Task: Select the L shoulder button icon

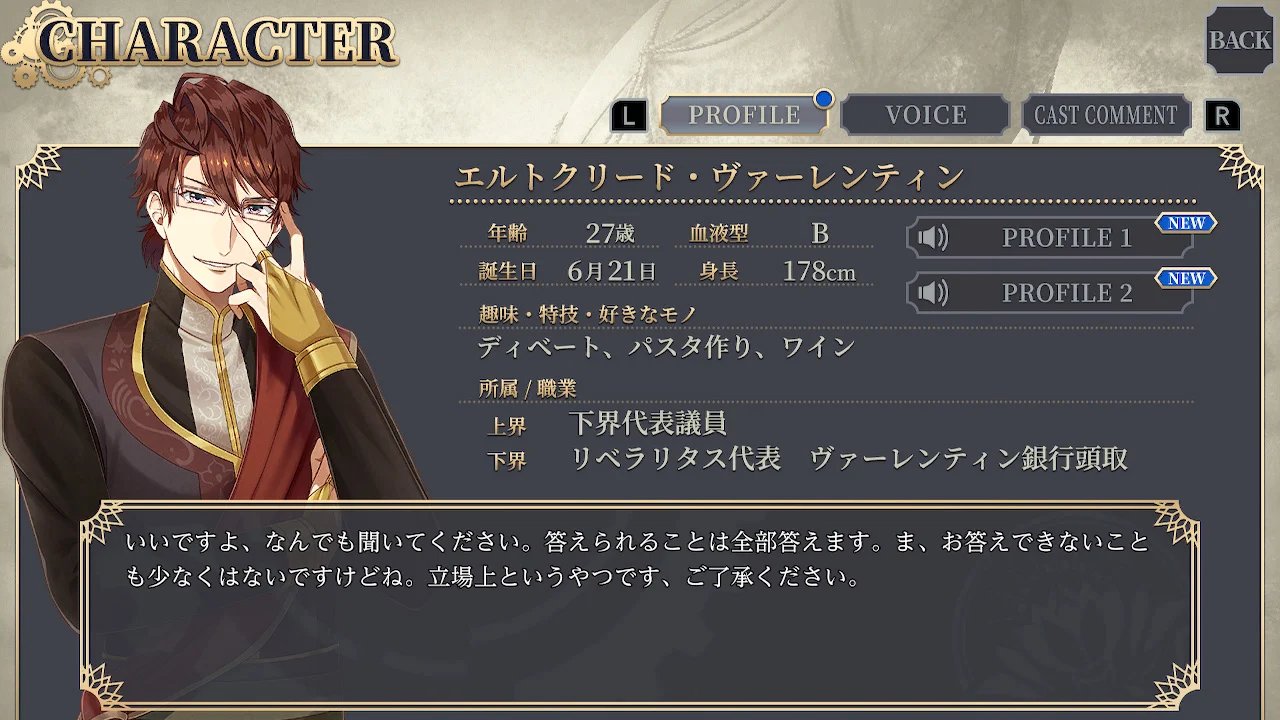Action: click(x=628, y=116)
